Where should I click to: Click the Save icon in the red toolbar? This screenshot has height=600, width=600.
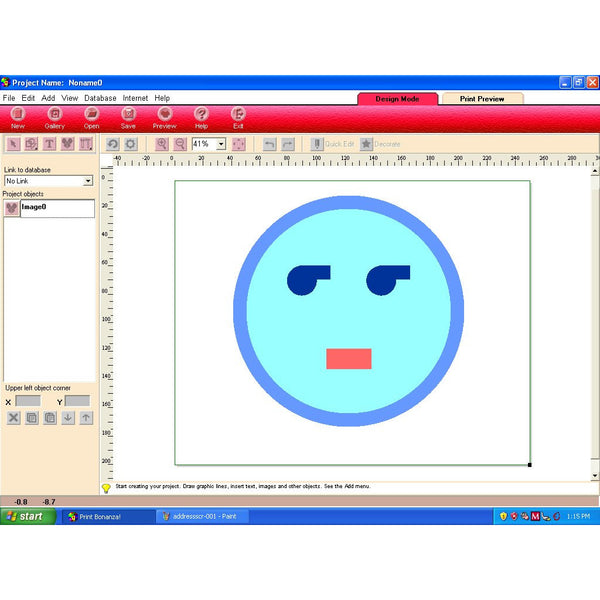pos(128,117)
